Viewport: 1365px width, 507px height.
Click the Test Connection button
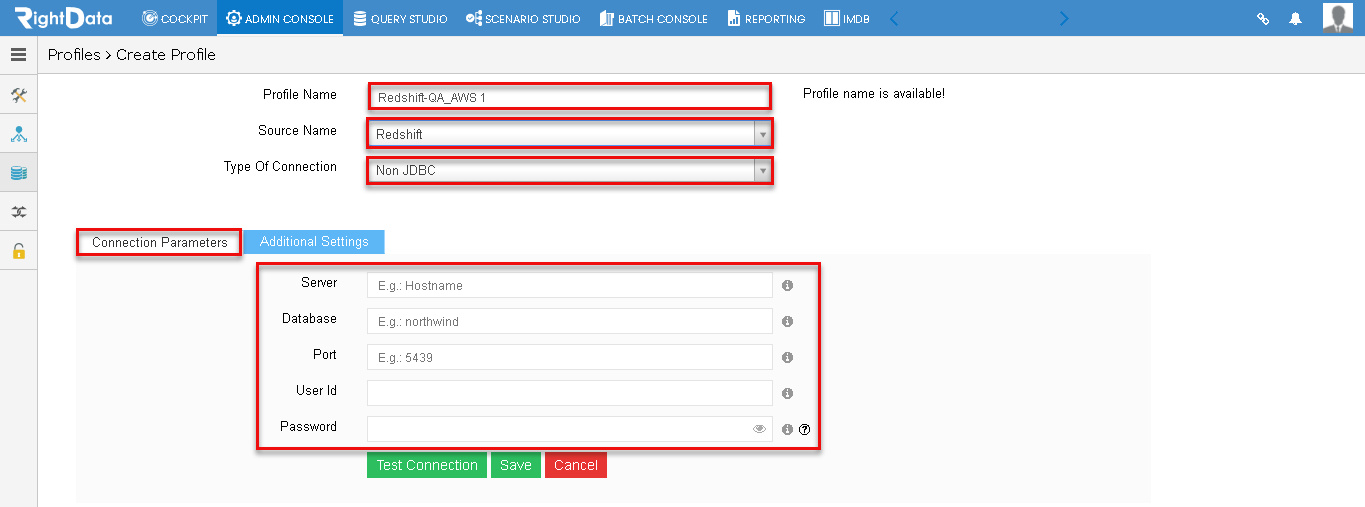point(427,465)
